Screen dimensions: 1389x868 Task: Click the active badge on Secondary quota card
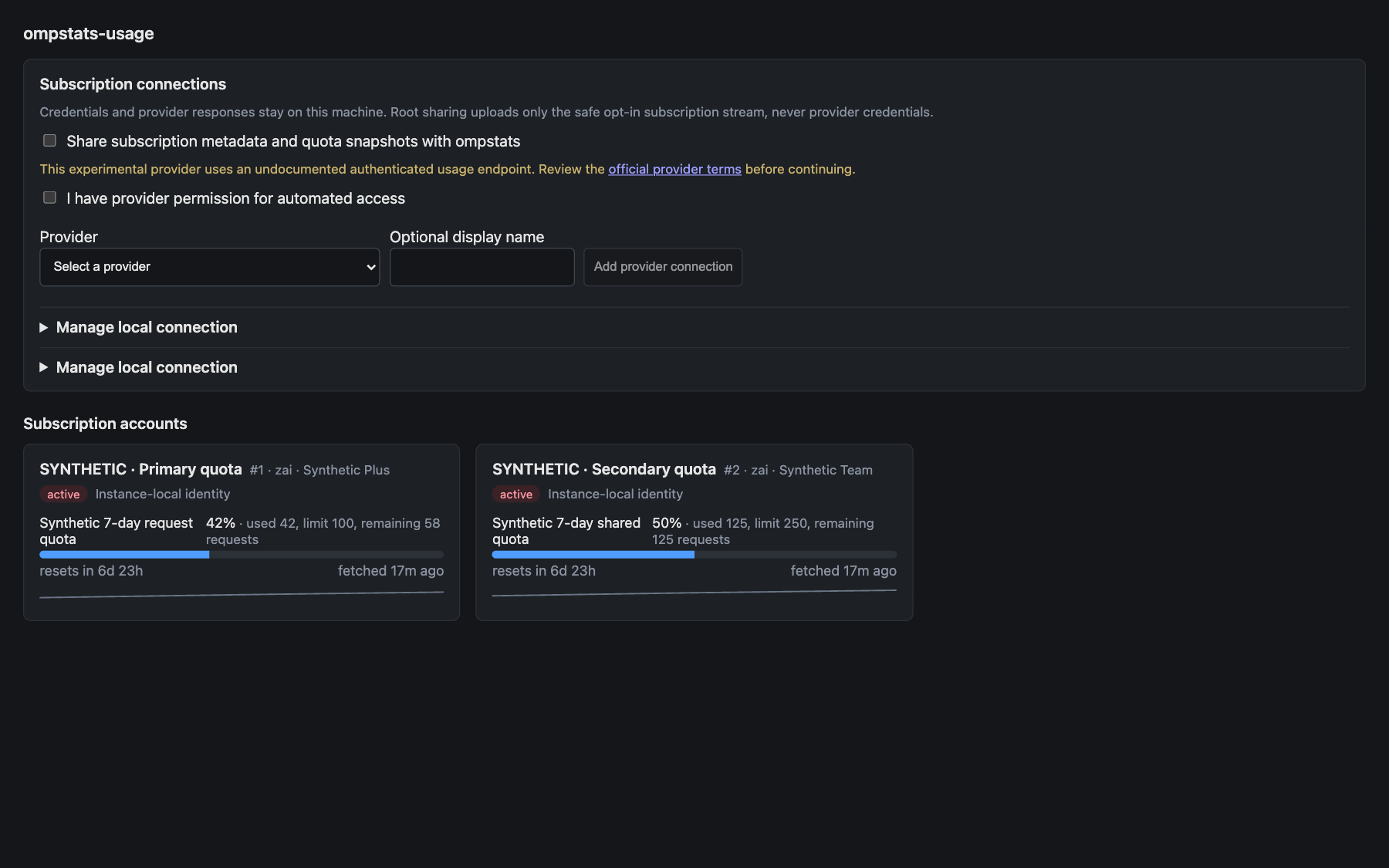click(516, 495)
